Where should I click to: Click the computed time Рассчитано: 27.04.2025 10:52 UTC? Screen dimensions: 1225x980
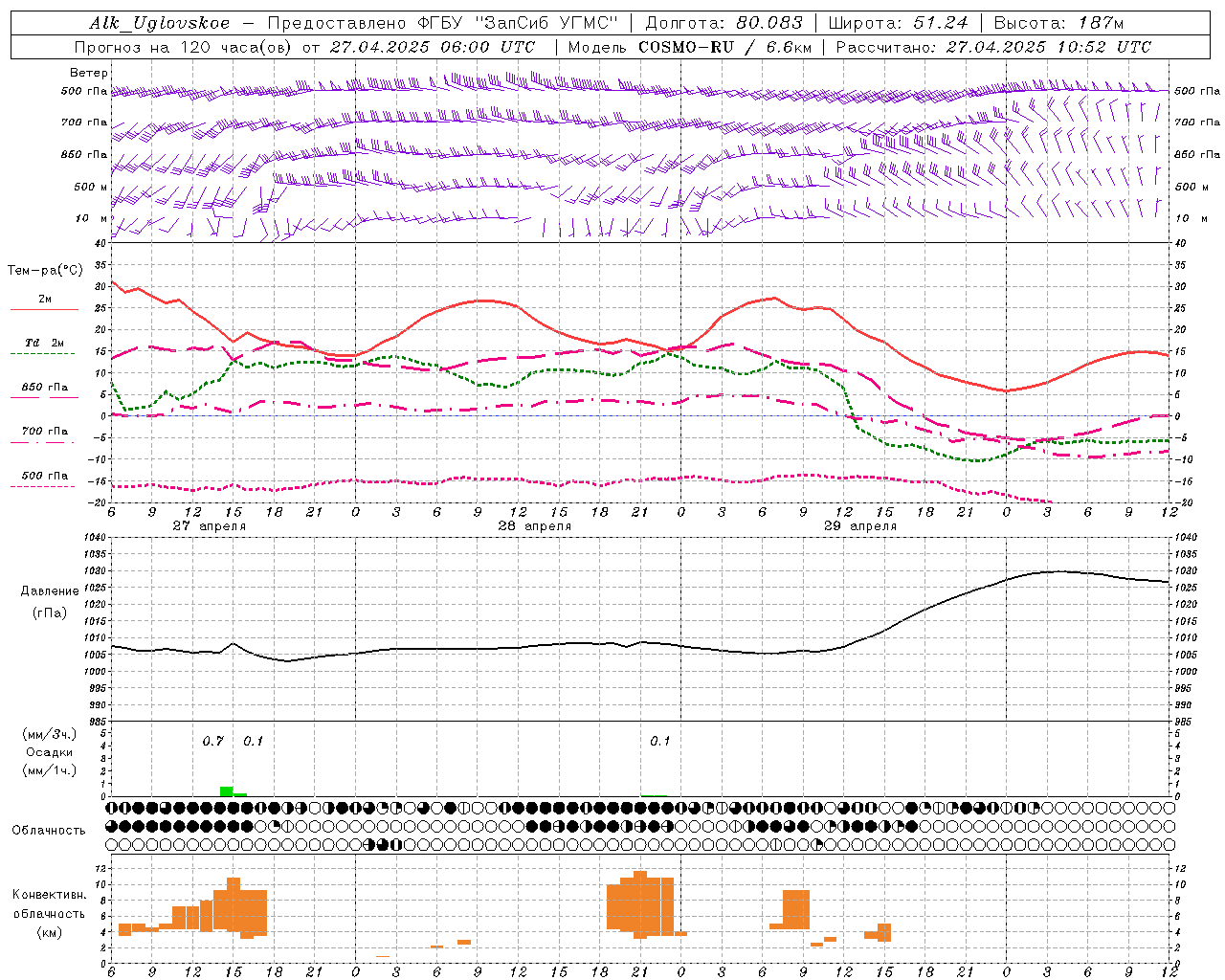coord(993,47)
